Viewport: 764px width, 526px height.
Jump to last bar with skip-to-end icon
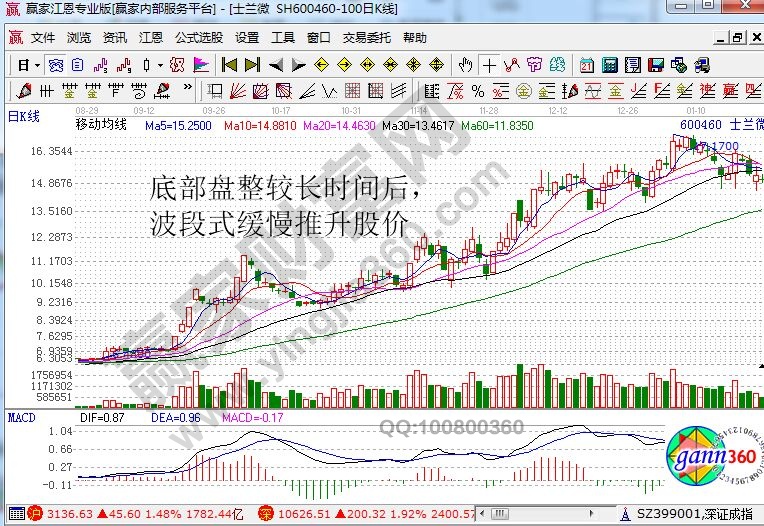(252, 65)
